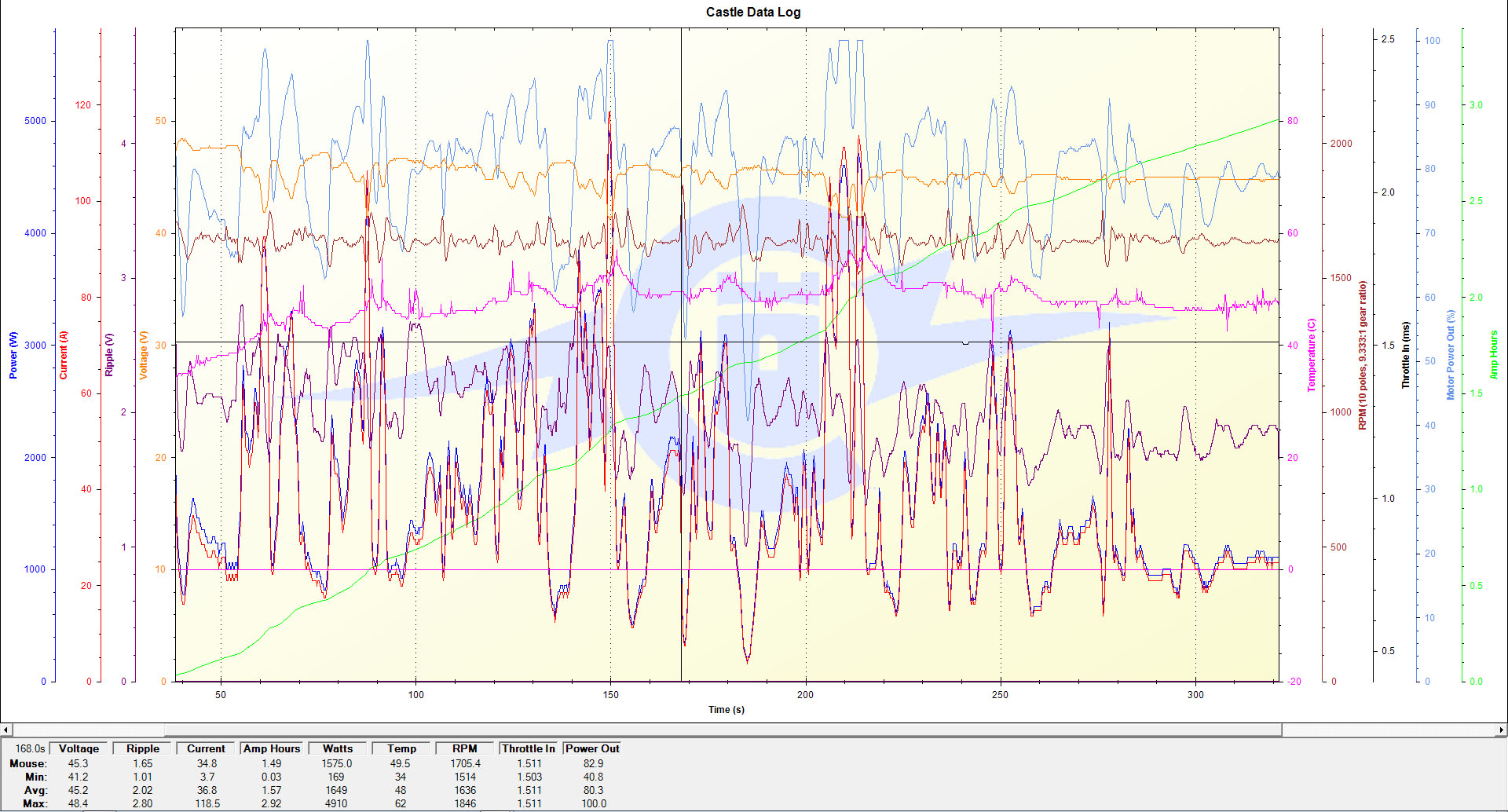
Task: Click the horizontal scrollbar left arrow
Action: pos(5,730)
